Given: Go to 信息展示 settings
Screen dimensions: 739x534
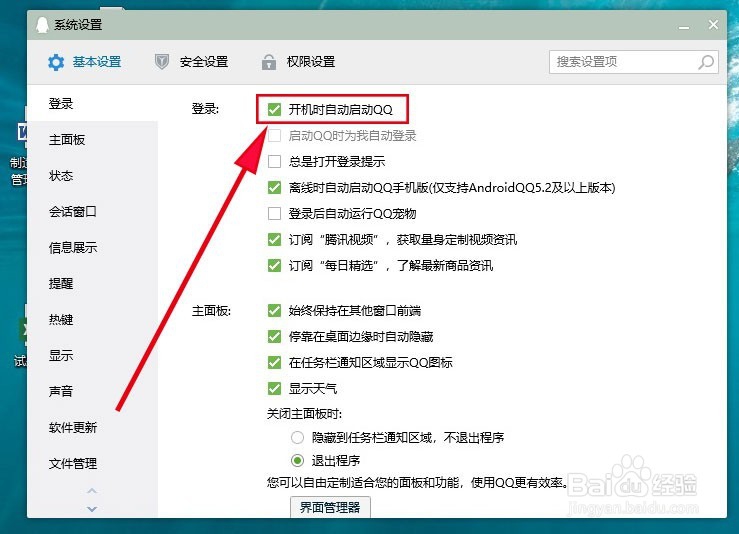Looking at the screenshot, I should tap(73, 247).
